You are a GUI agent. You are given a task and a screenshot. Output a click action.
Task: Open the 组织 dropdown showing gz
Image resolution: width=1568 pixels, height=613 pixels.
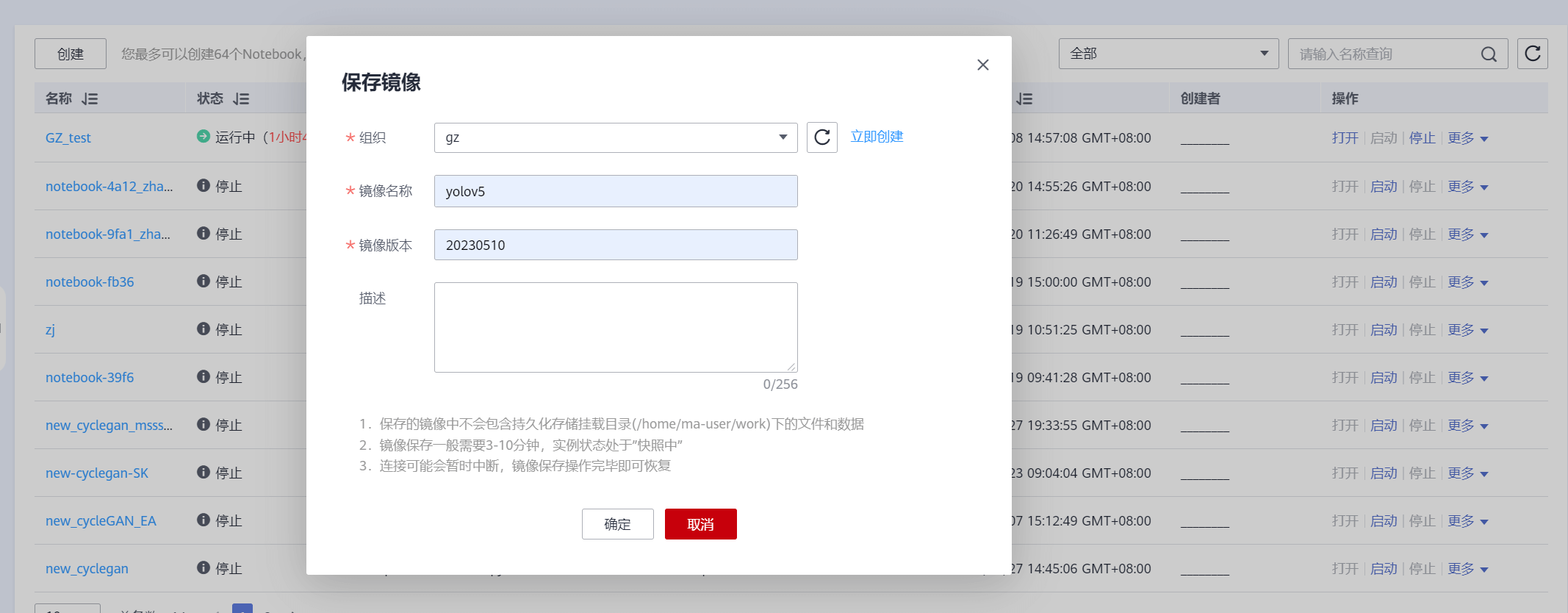tap(615, 137)
